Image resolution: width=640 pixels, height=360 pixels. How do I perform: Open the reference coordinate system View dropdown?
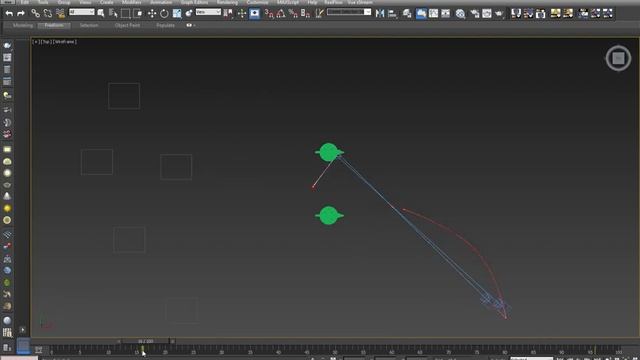(x=208, y=12)
